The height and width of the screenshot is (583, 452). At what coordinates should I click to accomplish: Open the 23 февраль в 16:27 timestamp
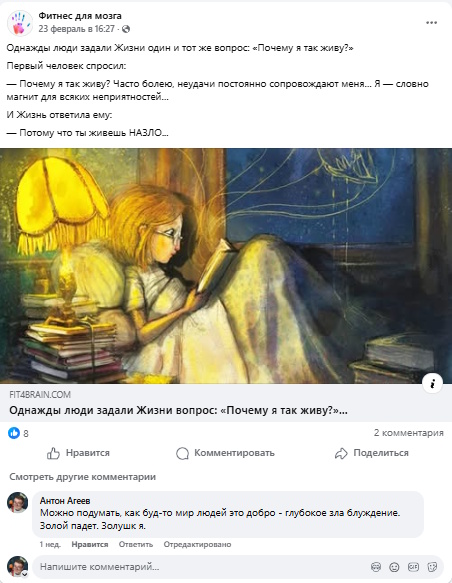(x=77, y=29)
